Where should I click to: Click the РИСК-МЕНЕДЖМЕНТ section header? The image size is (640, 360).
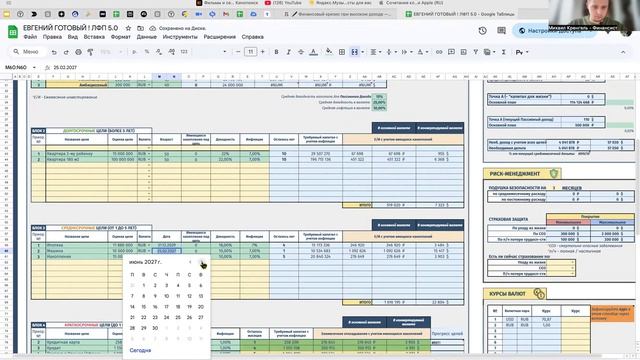522,174
